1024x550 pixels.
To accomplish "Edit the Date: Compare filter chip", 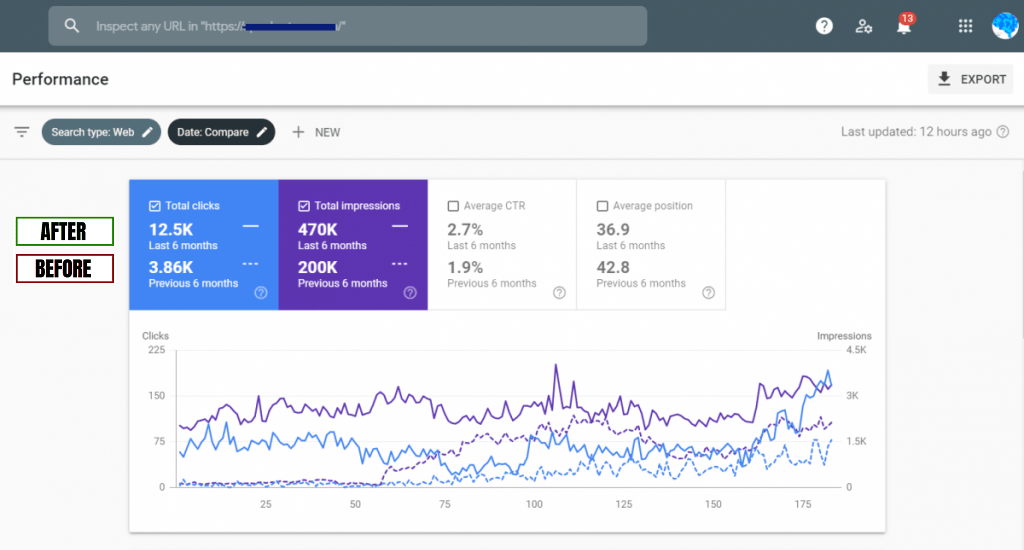I will click(x=221, y=132).
